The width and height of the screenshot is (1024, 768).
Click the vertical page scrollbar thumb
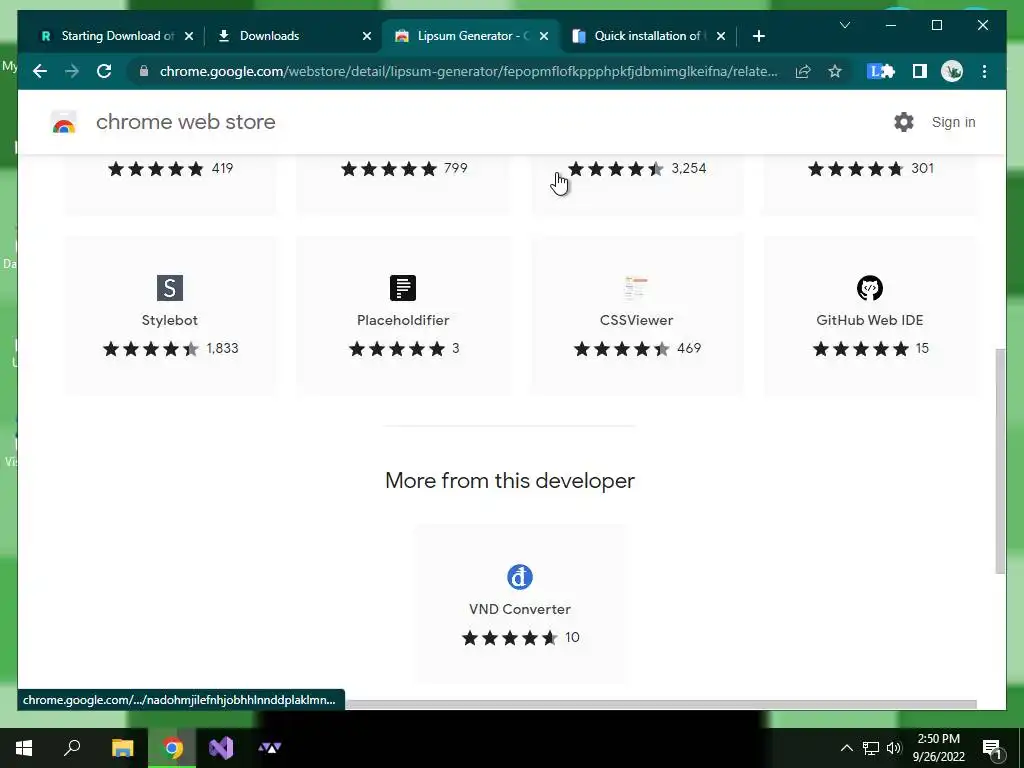click(1000, 461)
